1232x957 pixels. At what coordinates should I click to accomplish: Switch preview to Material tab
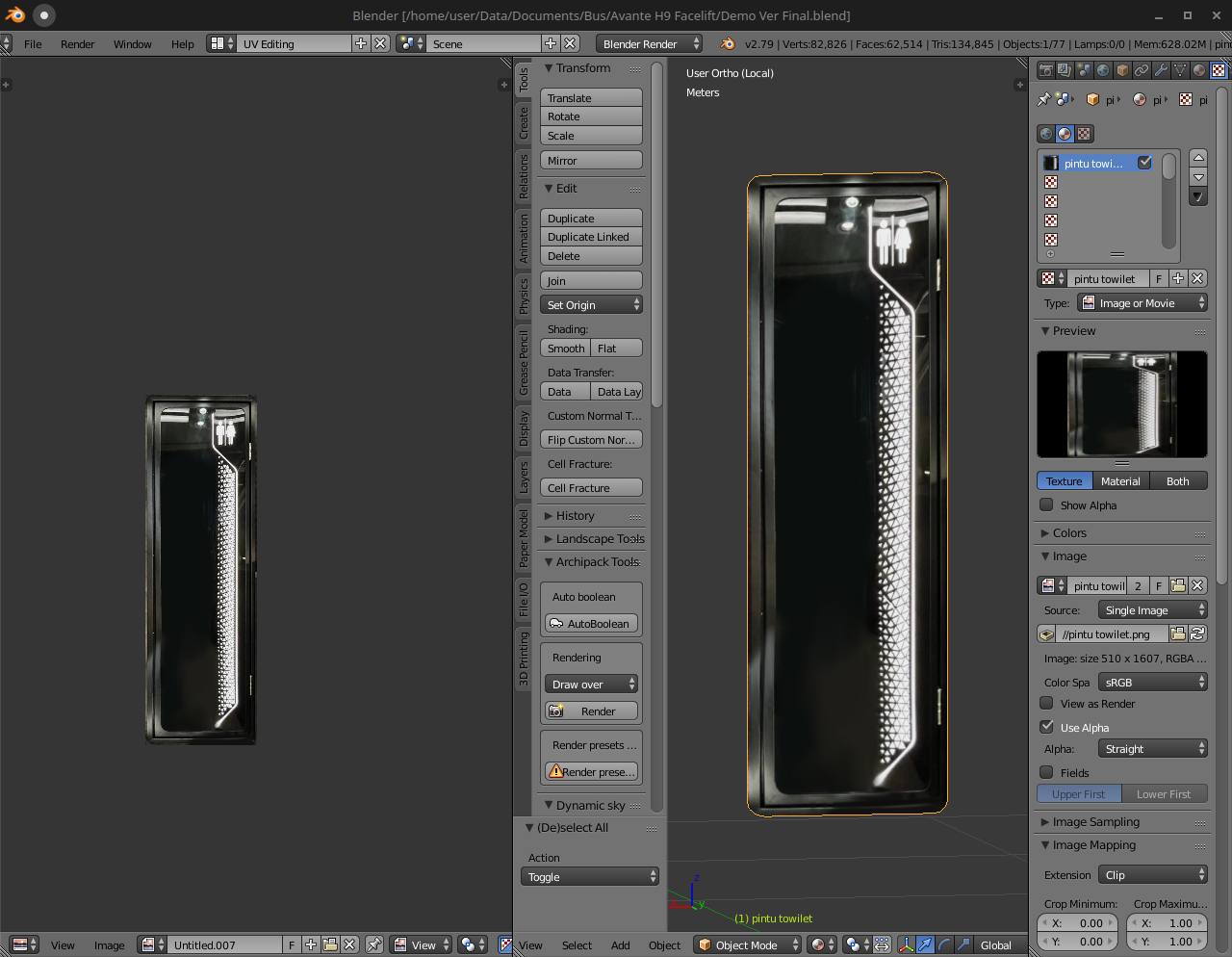point(1120,480)
